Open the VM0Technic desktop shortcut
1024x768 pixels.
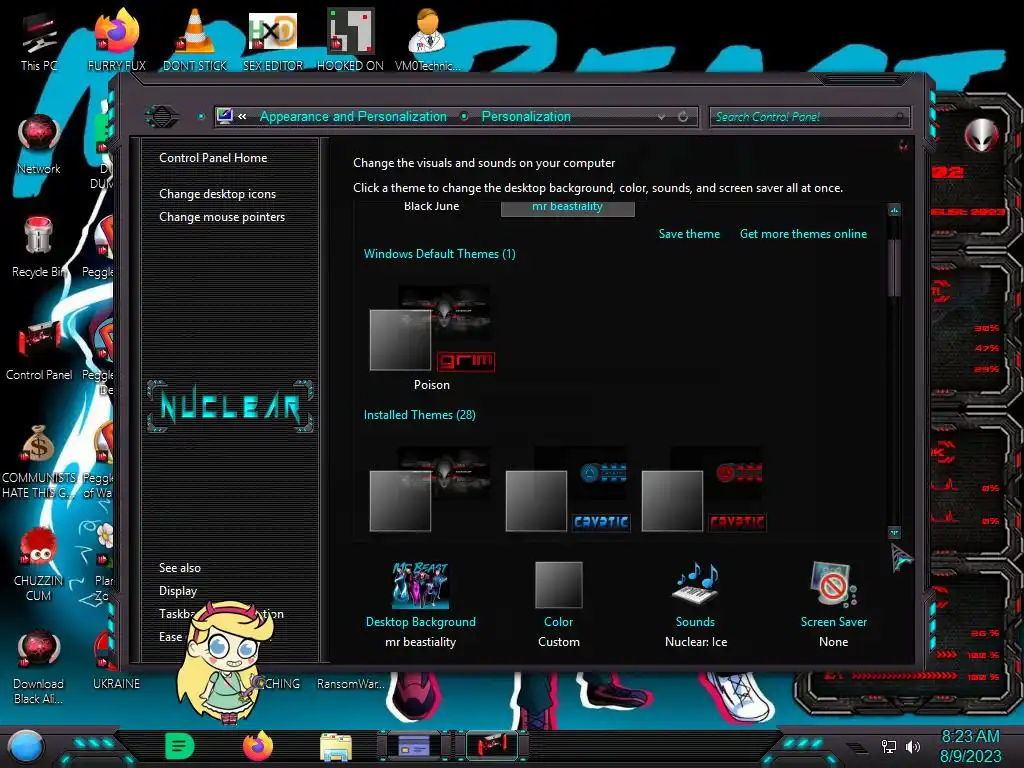(427, 41)
